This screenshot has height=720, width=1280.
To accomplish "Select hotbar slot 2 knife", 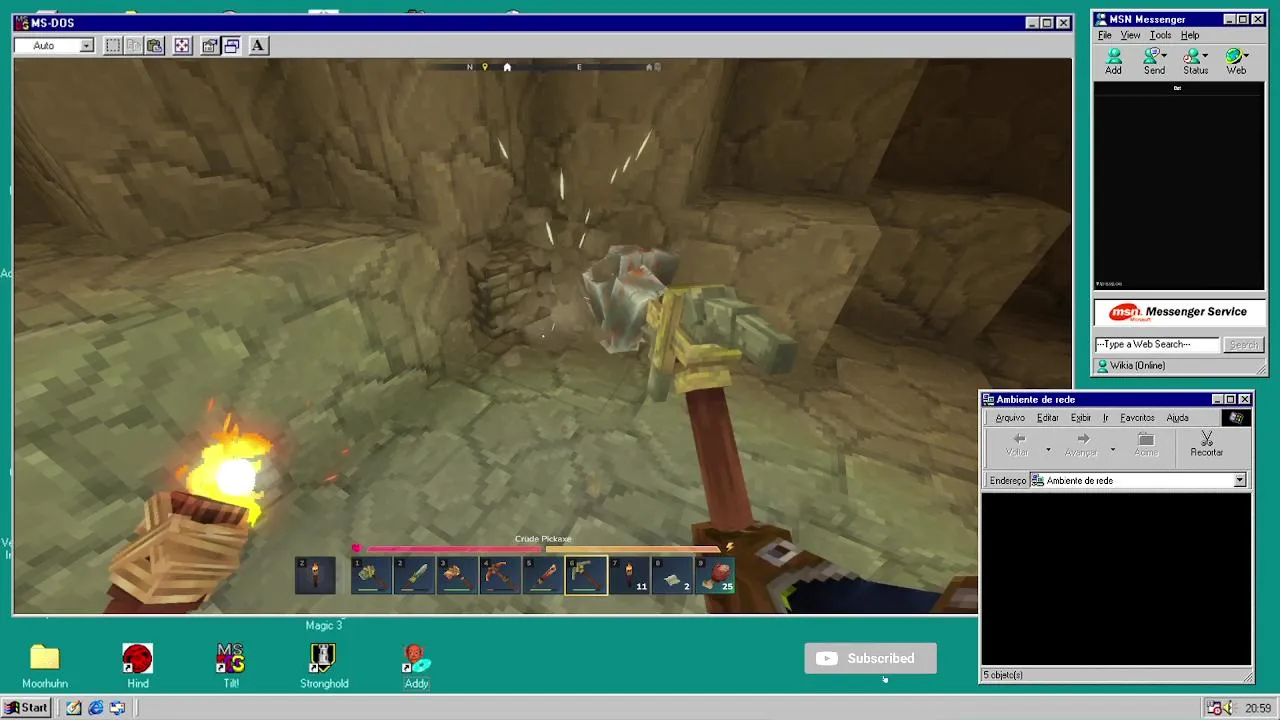I will click(x=413, y=575).
